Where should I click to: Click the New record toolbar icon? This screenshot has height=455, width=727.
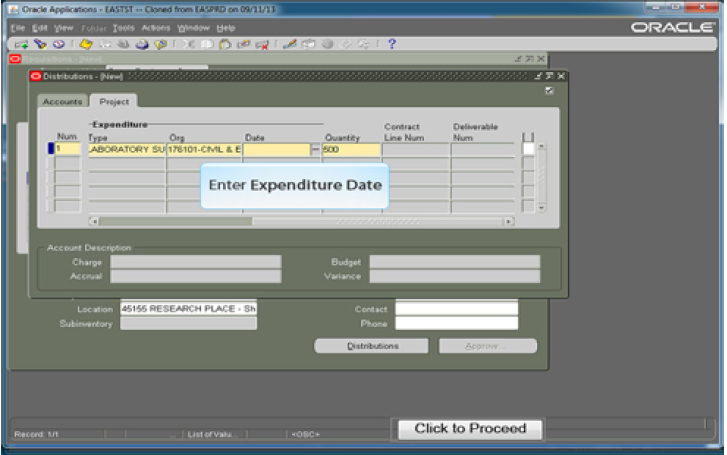click(x=21, y=45)
